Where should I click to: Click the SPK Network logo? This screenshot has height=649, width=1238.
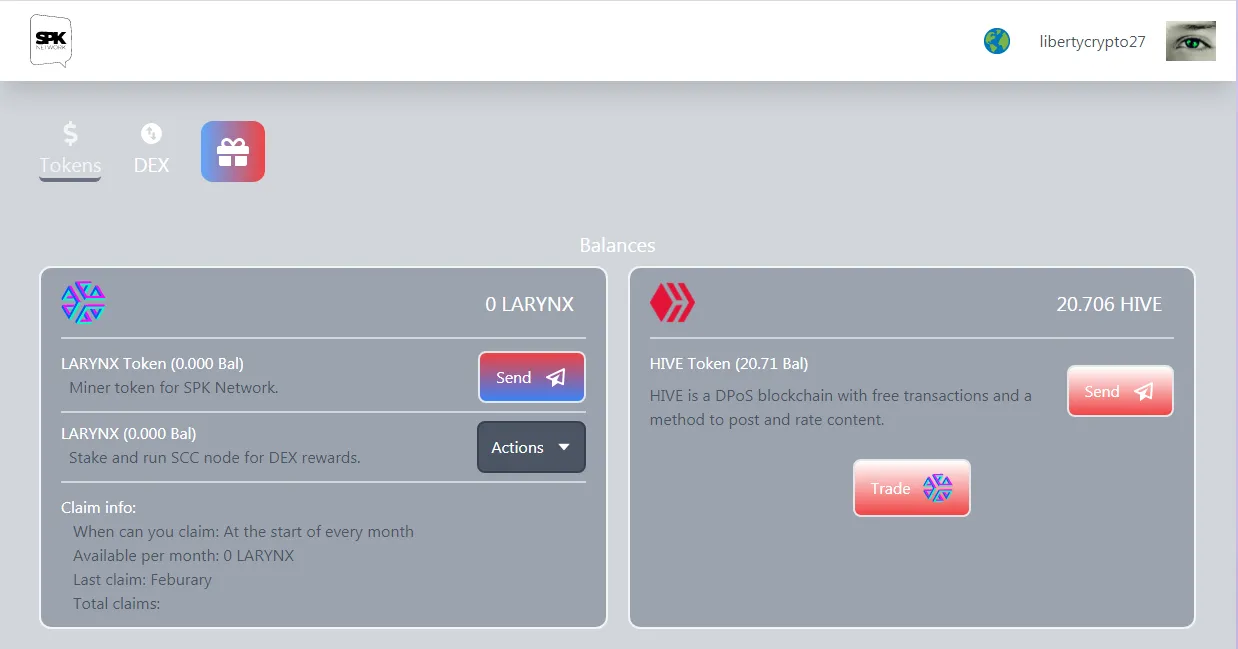tap(51, 41)
